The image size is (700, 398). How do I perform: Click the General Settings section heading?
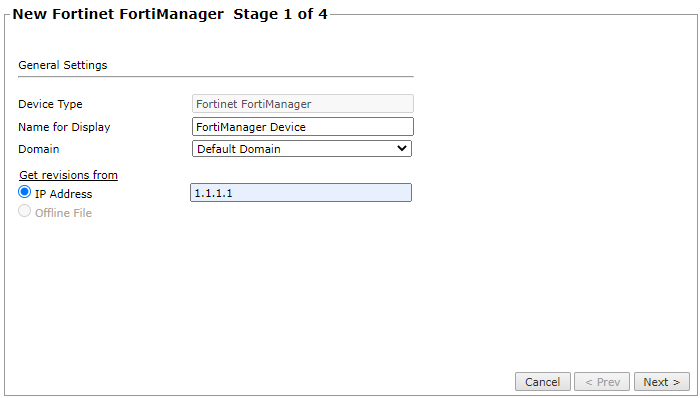point(62,65)
